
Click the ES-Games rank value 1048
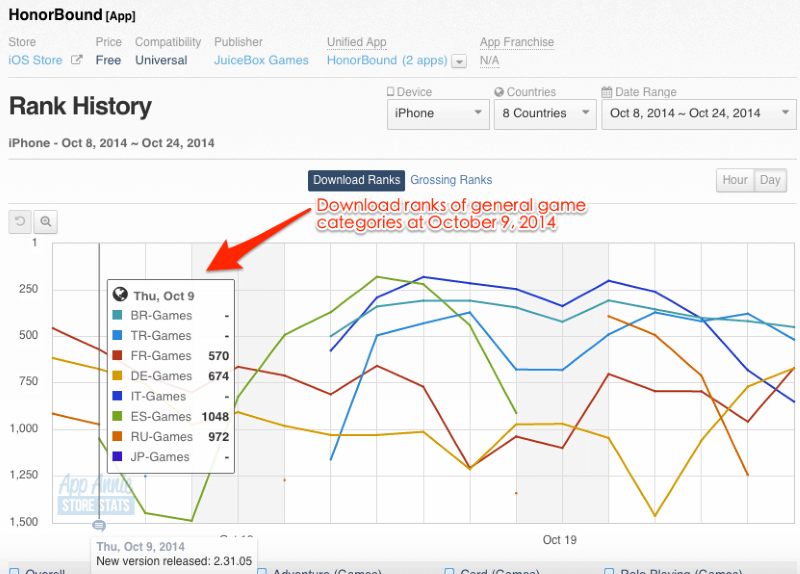(x=215, y=417)
